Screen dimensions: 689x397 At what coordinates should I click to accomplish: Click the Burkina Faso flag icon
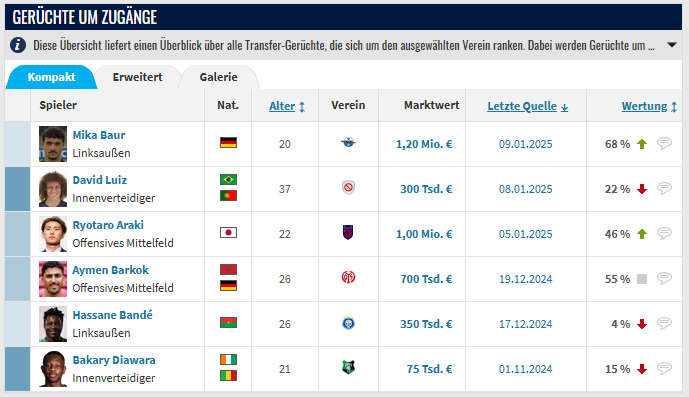tap(228, 323)
